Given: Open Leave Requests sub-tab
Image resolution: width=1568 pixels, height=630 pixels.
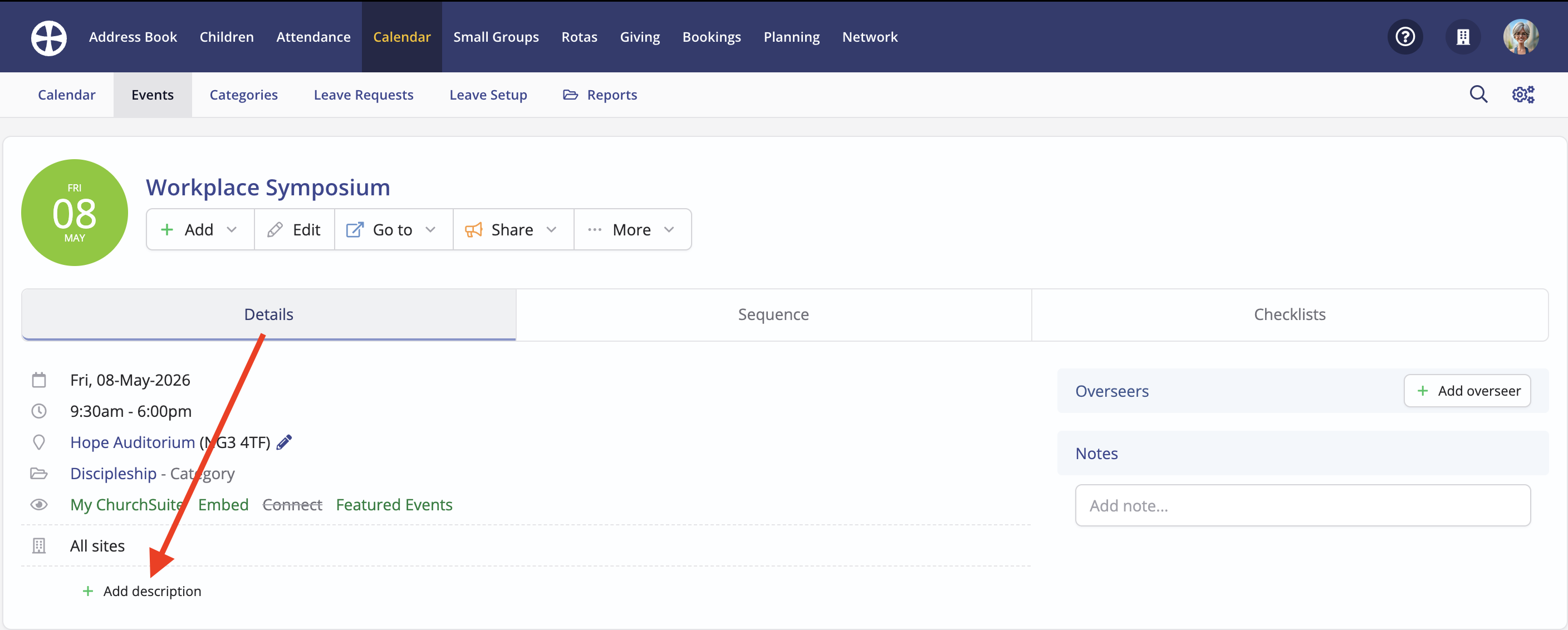Looking at the screenshot, I should coord(364,95).
